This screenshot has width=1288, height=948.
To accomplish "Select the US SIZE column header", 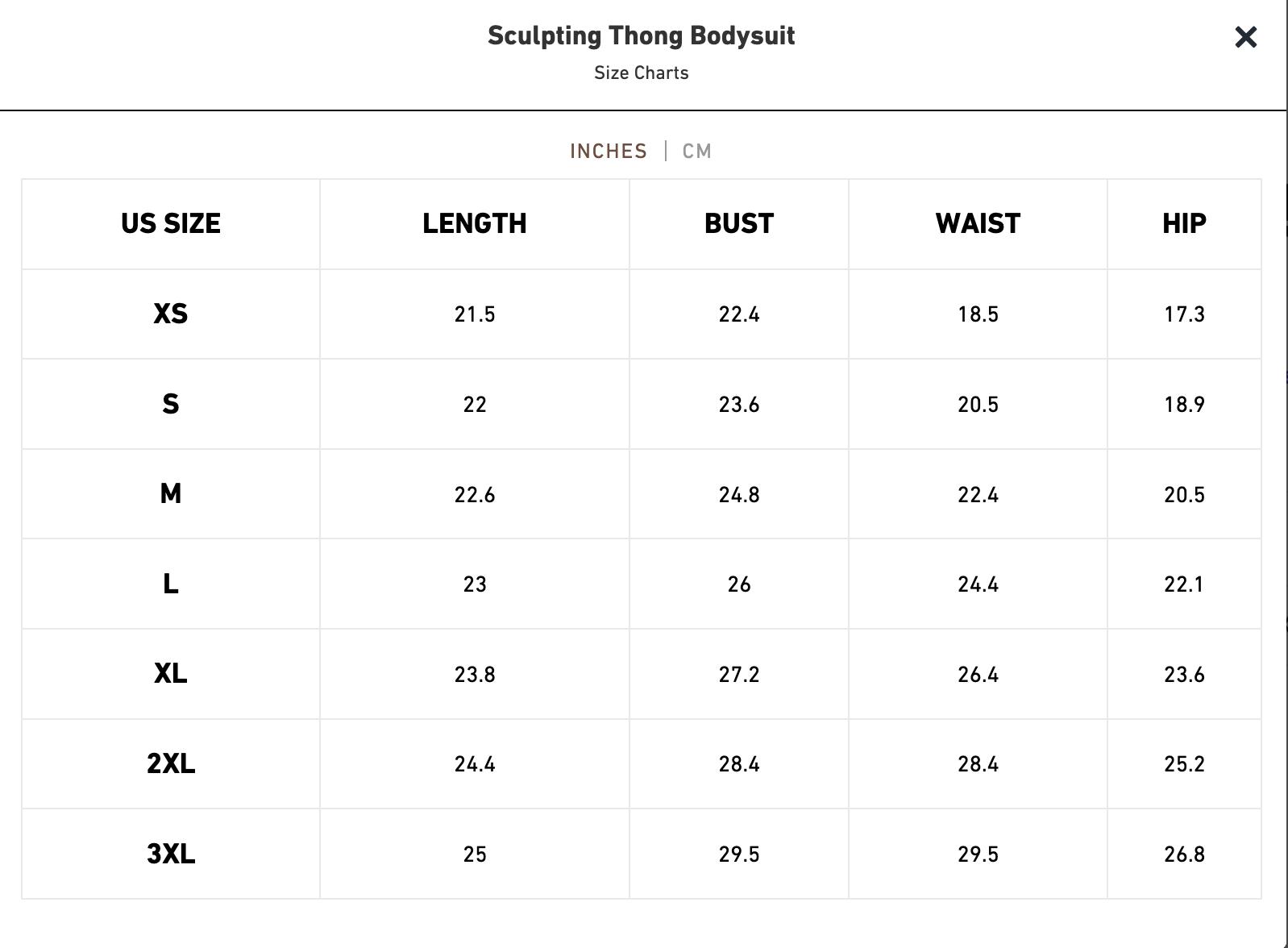I will pyautogui.click(x=171, y=224).
